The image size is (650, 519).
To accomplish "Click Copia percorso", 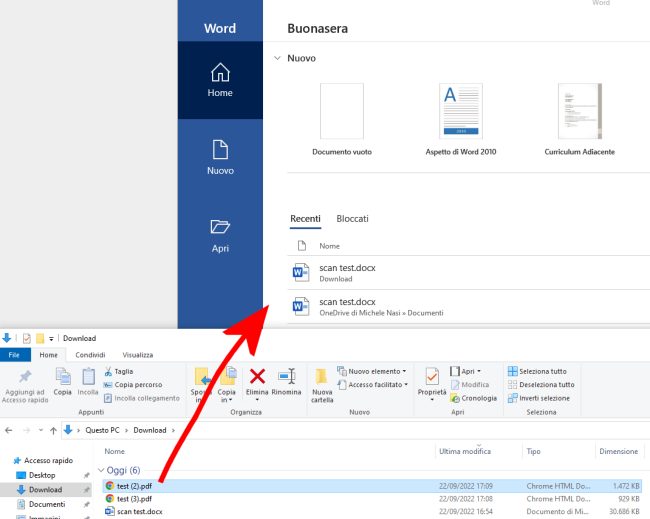I will tap(133, 385).
